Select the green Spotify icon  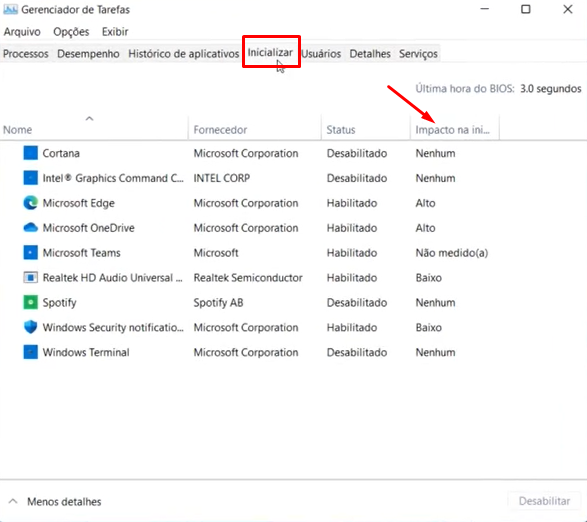(30, 302)
